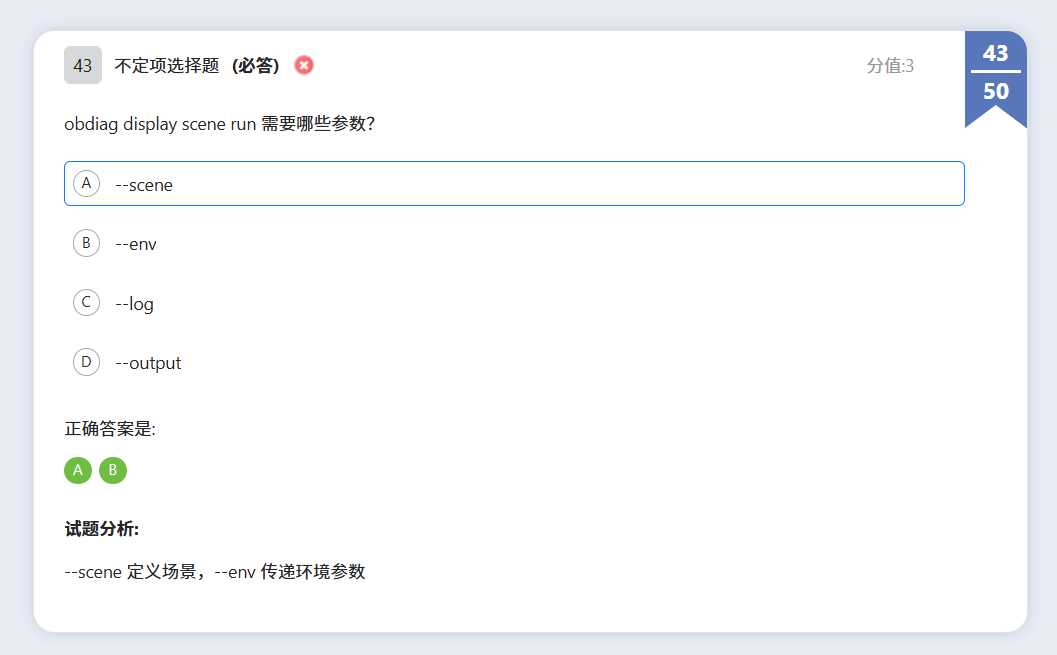Choose the --output answer text
The width and height of the screenshot is (1057, 655).
pos(148,363)
